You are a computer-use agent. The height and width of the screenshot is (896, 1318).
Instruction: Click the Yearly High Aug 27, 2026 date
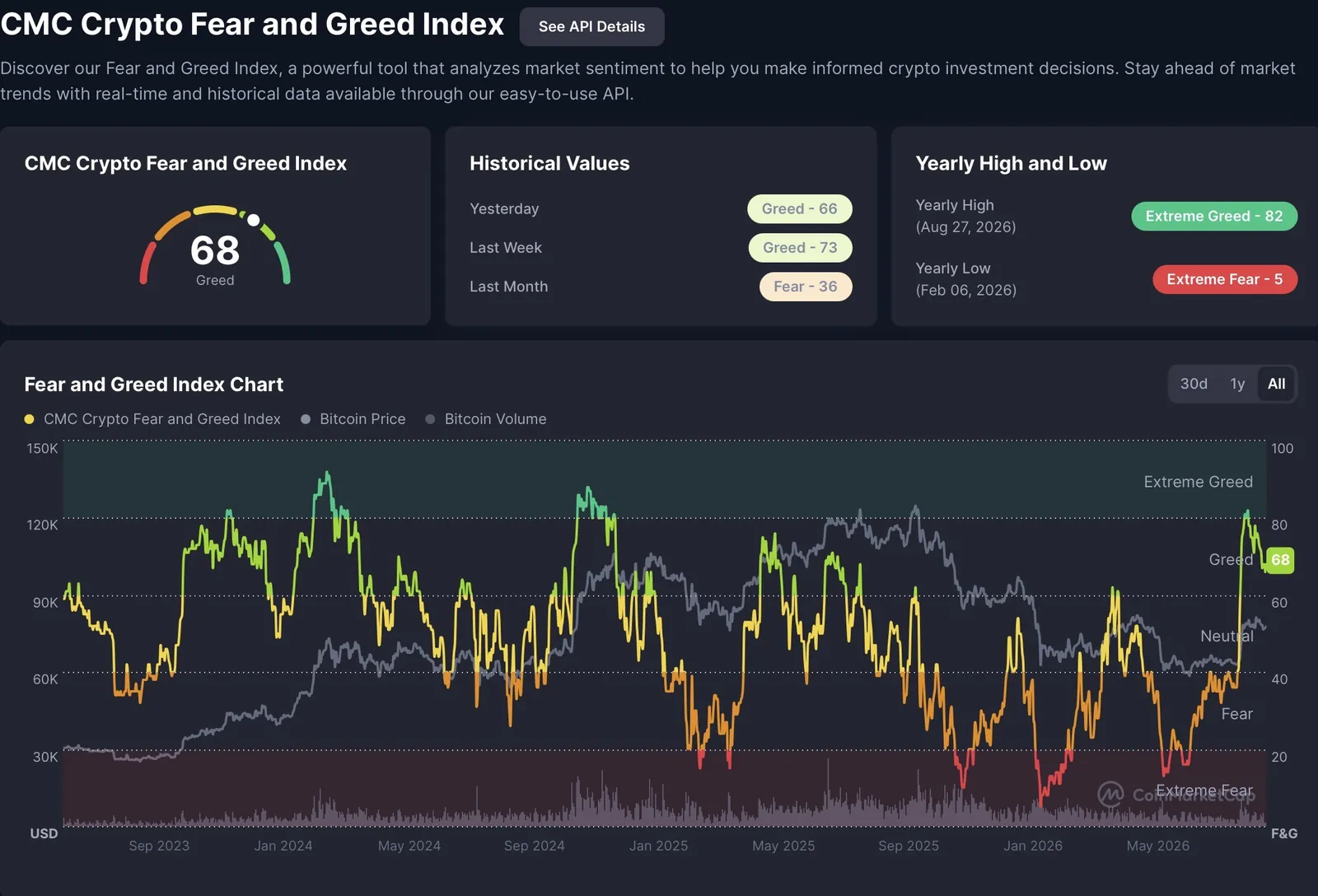coord(965,226)
